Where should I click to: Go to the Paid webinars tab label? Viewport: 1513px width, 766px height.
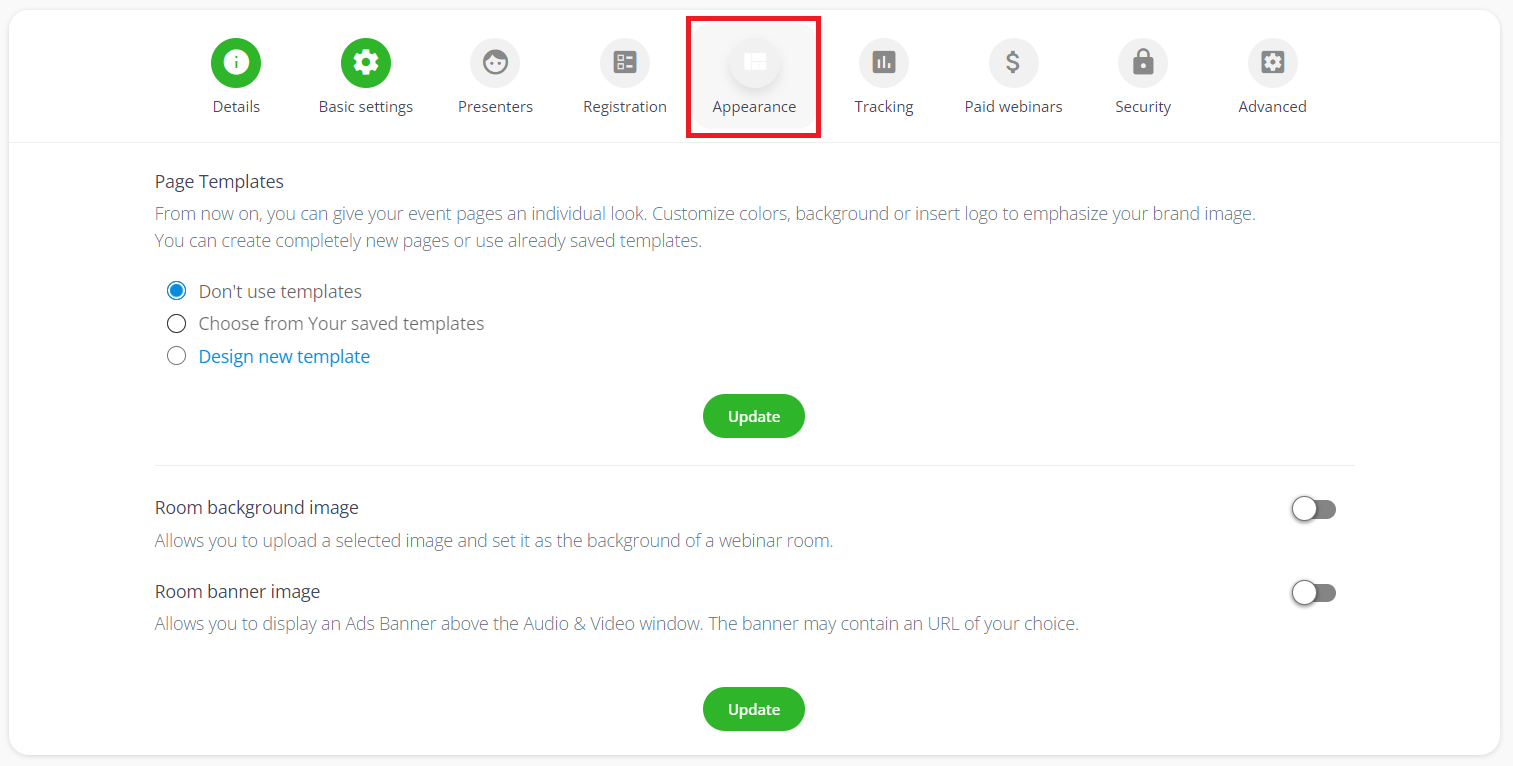pyautogui.click(x=1014, y=107)
